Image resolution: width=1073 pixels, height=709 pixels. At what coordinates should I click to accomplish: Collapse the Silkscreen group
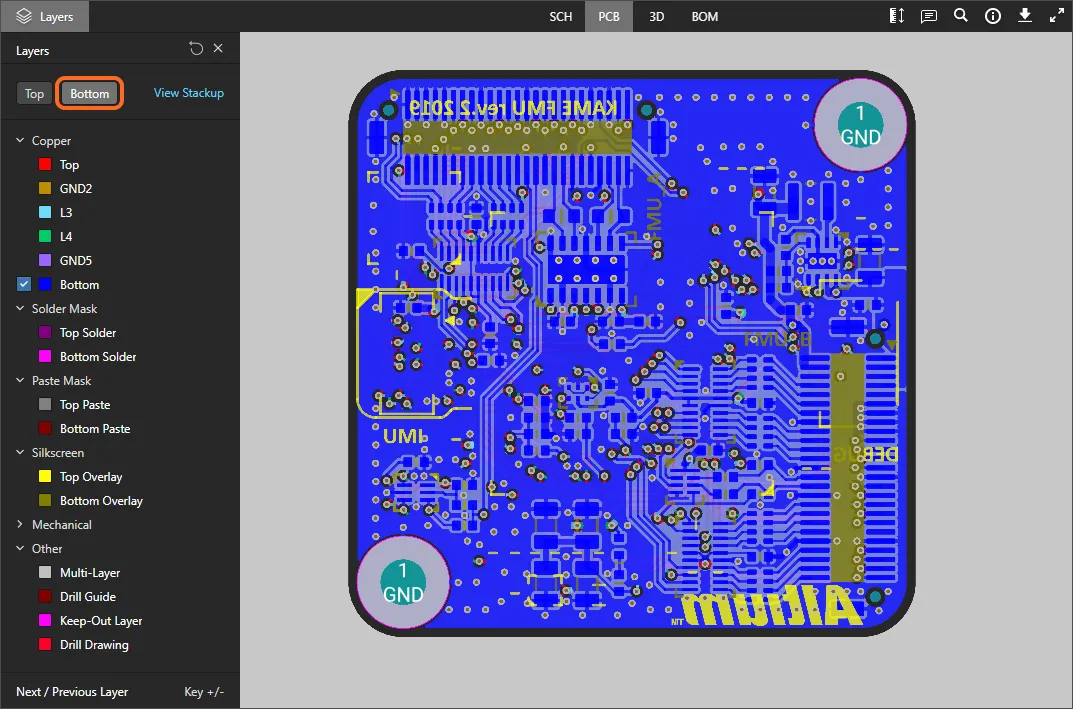coord(20,452)
